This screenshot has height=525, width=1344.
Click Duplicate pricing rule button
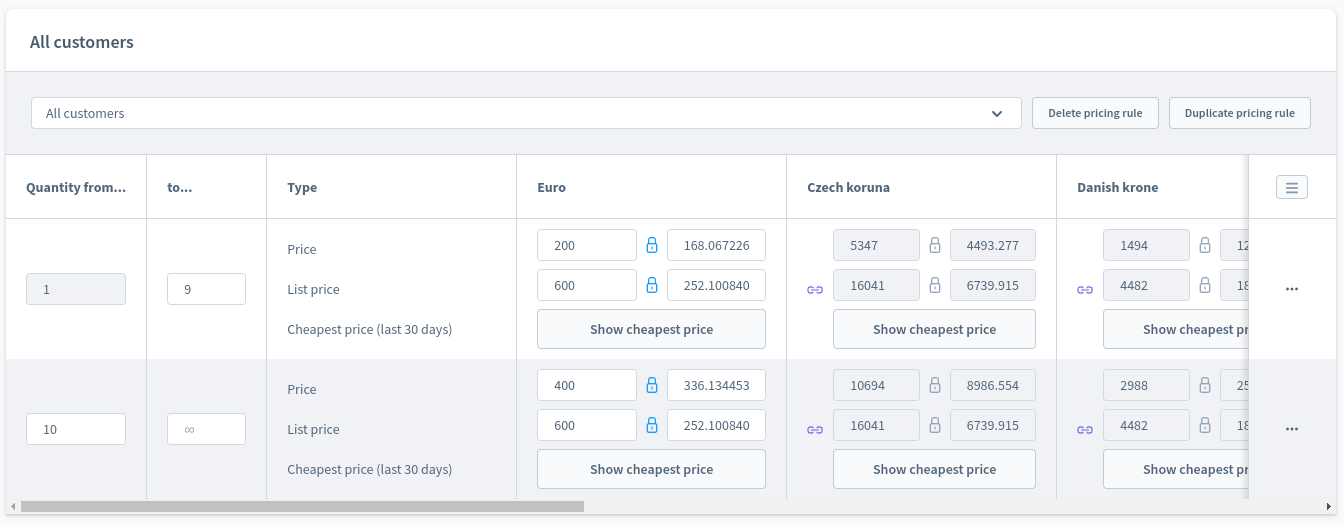tap(1239, 113)
